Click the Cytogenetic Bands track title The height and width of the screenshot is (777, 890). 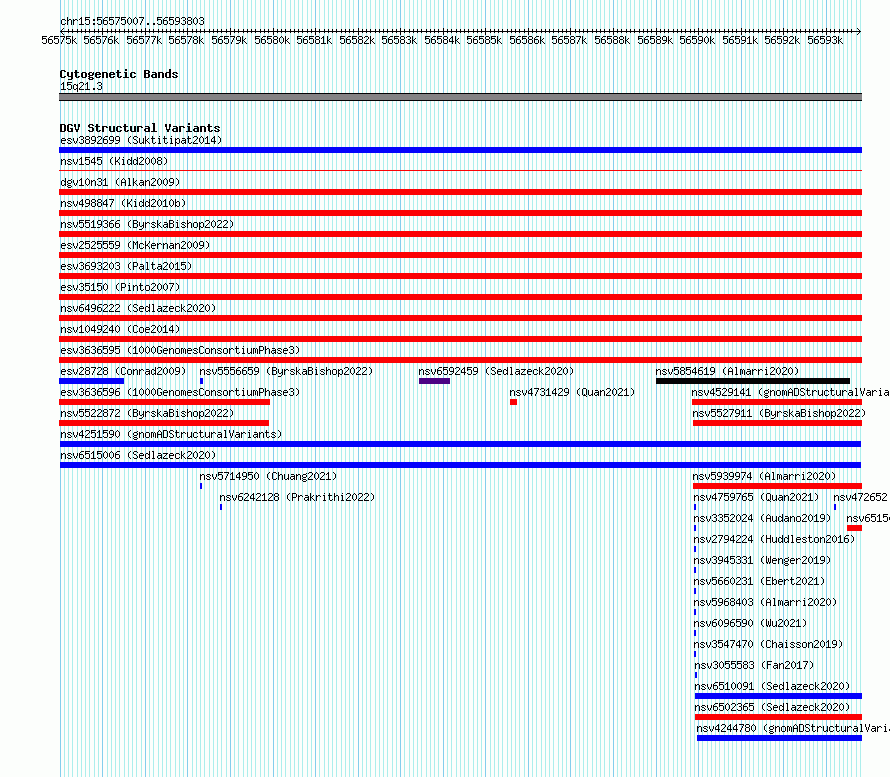(119, 74)
